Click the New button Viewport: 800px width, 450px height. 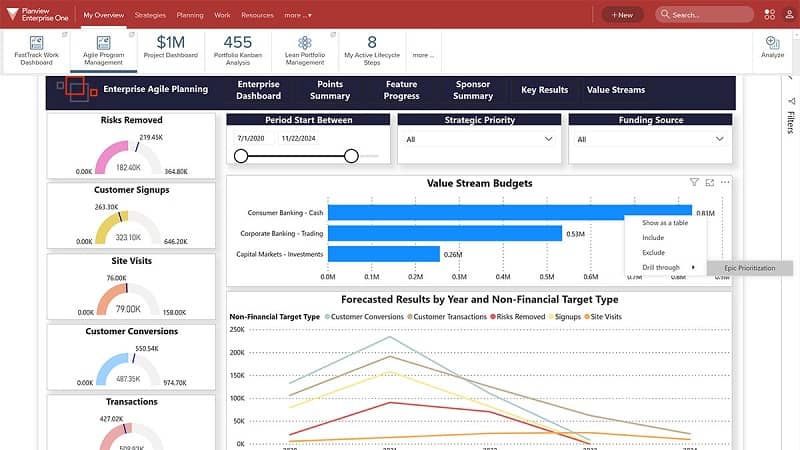[x=622, y=15]
